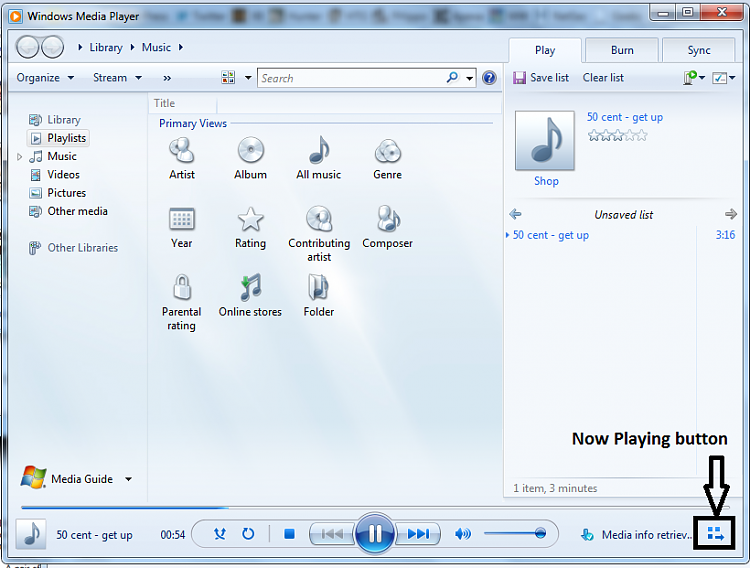The image size is (750, 568).
Task: Open the Composer view icon
Action: pos(387,218)
